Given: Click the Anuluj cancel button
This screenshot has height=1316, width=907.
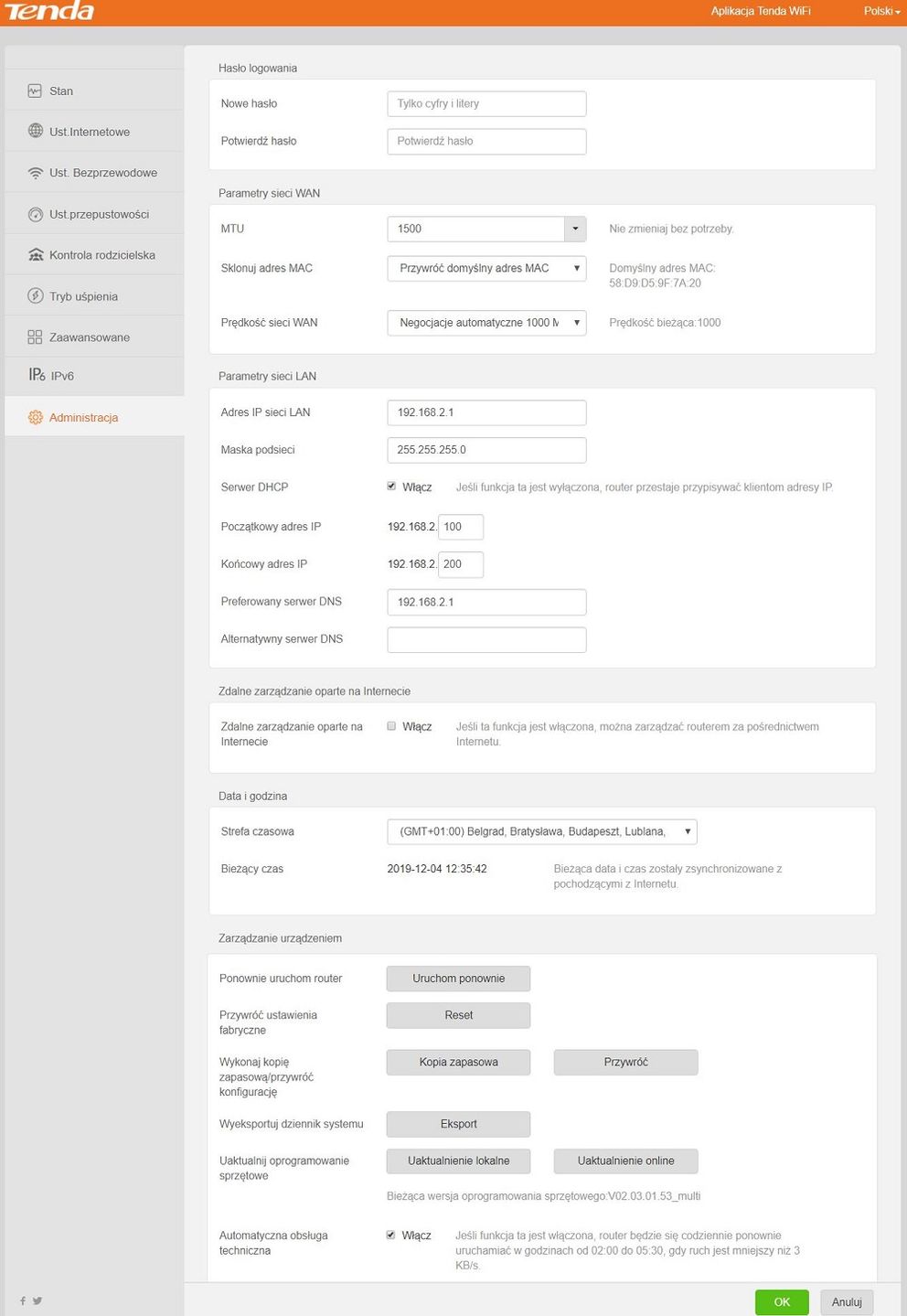Looking at the screenshot, I should tap(847, 1302).
